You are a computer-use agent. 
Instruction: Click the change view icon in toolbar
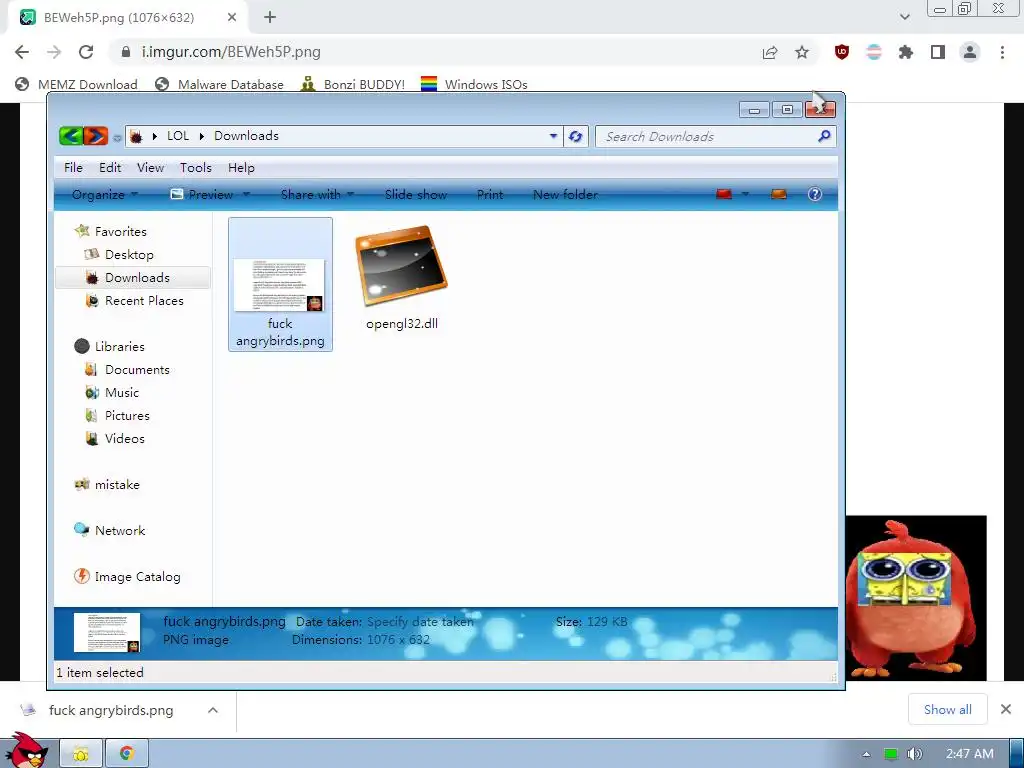[x=724, y=195]
